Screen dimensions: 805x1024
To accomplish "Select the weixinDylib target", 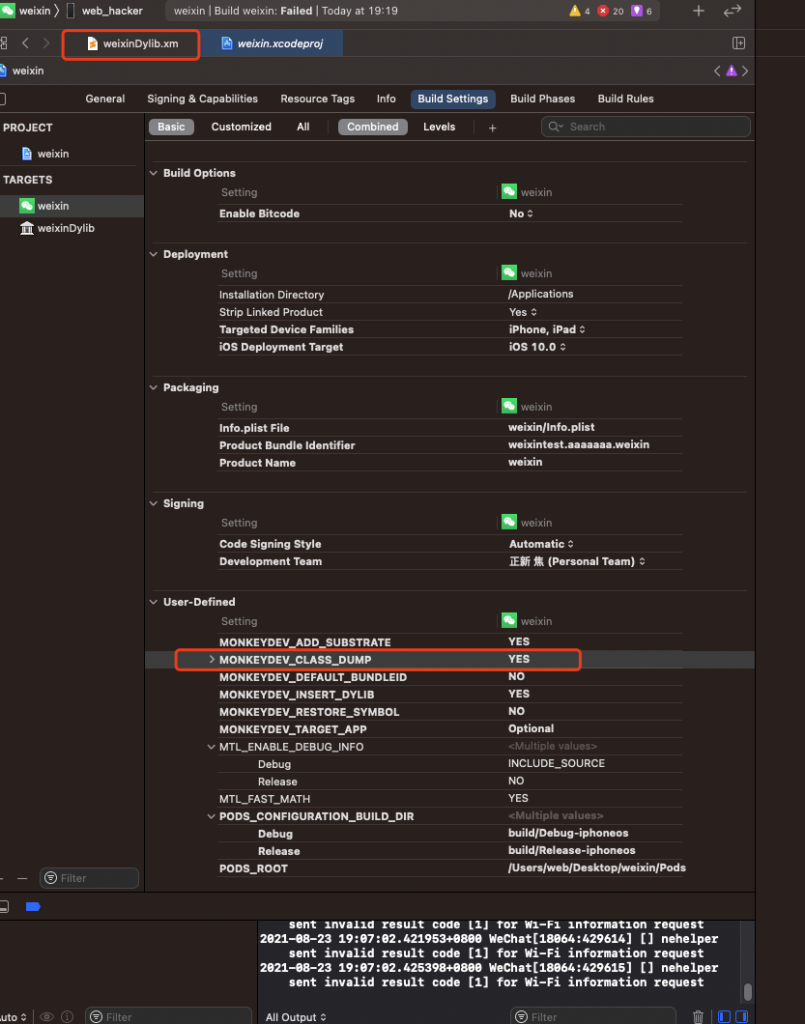I will (65, 228).
